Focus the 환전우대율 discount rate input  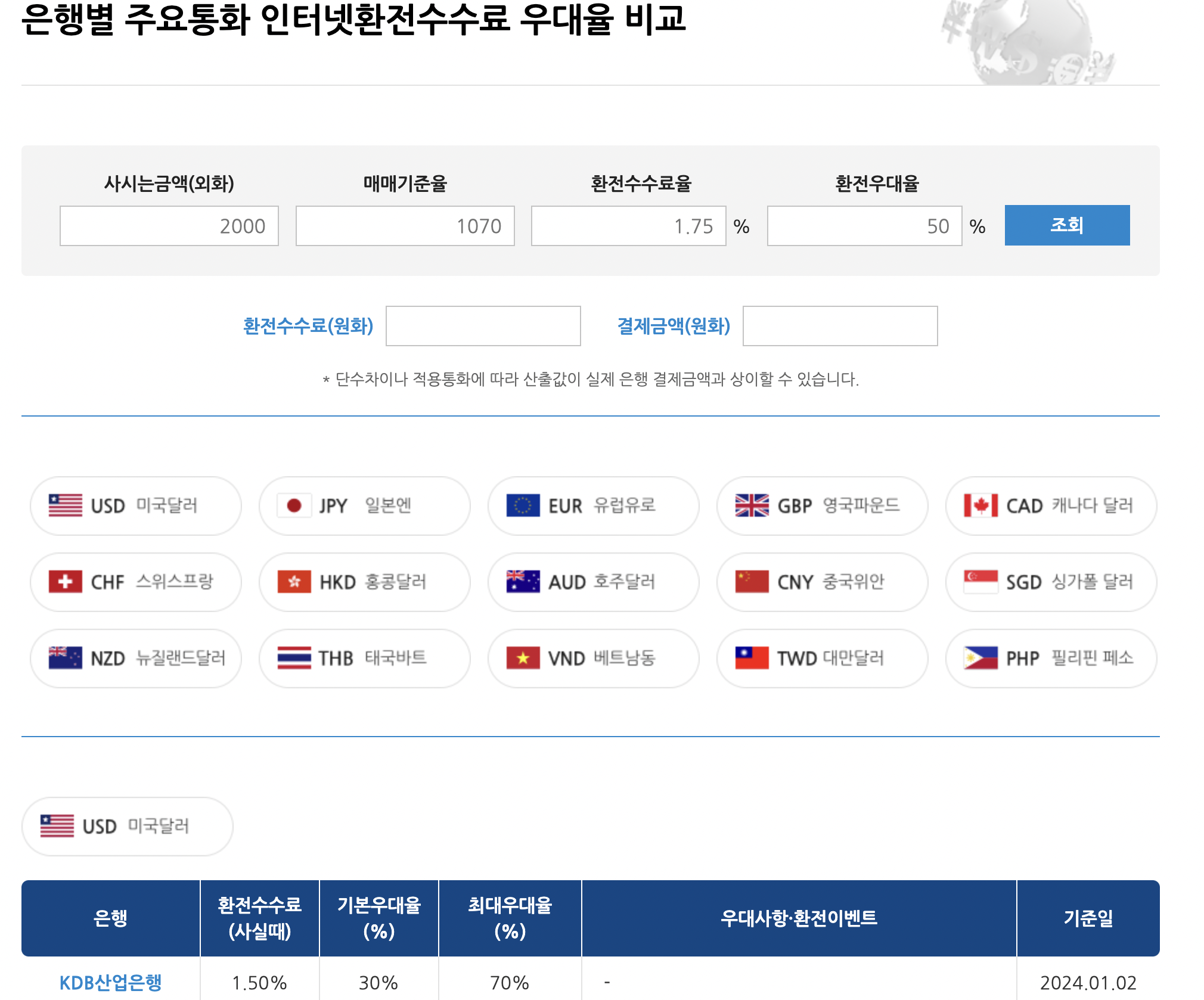[864, 226]
